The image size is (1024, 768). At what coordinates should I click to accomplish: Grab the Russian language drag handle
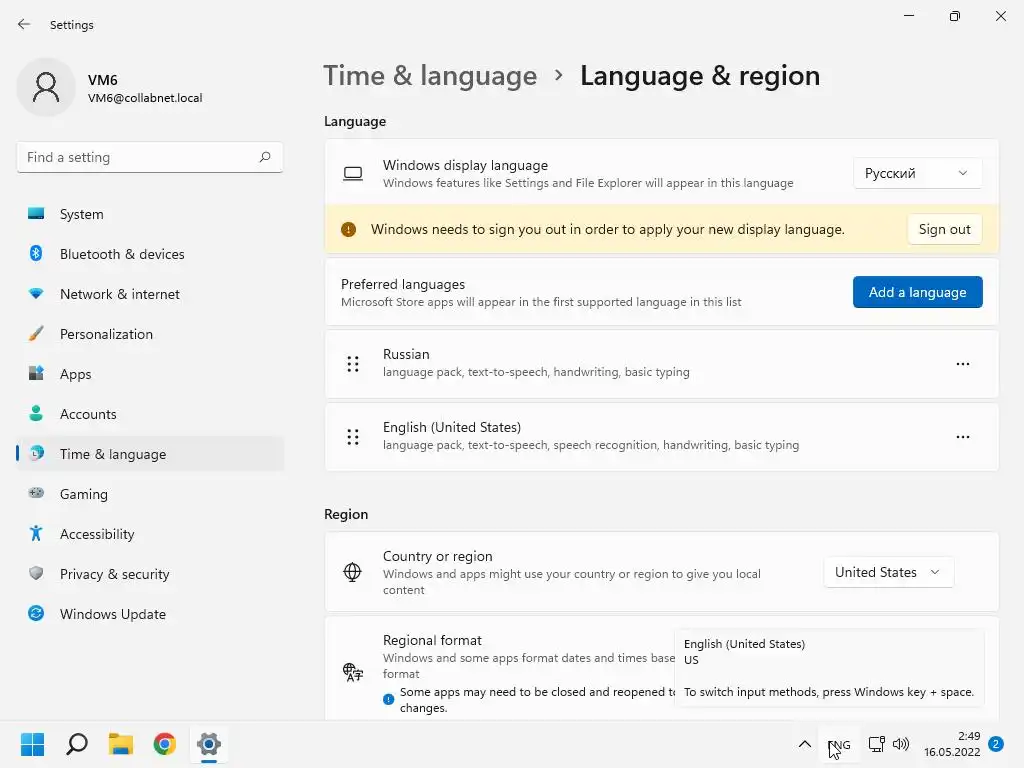click(353, 364)
